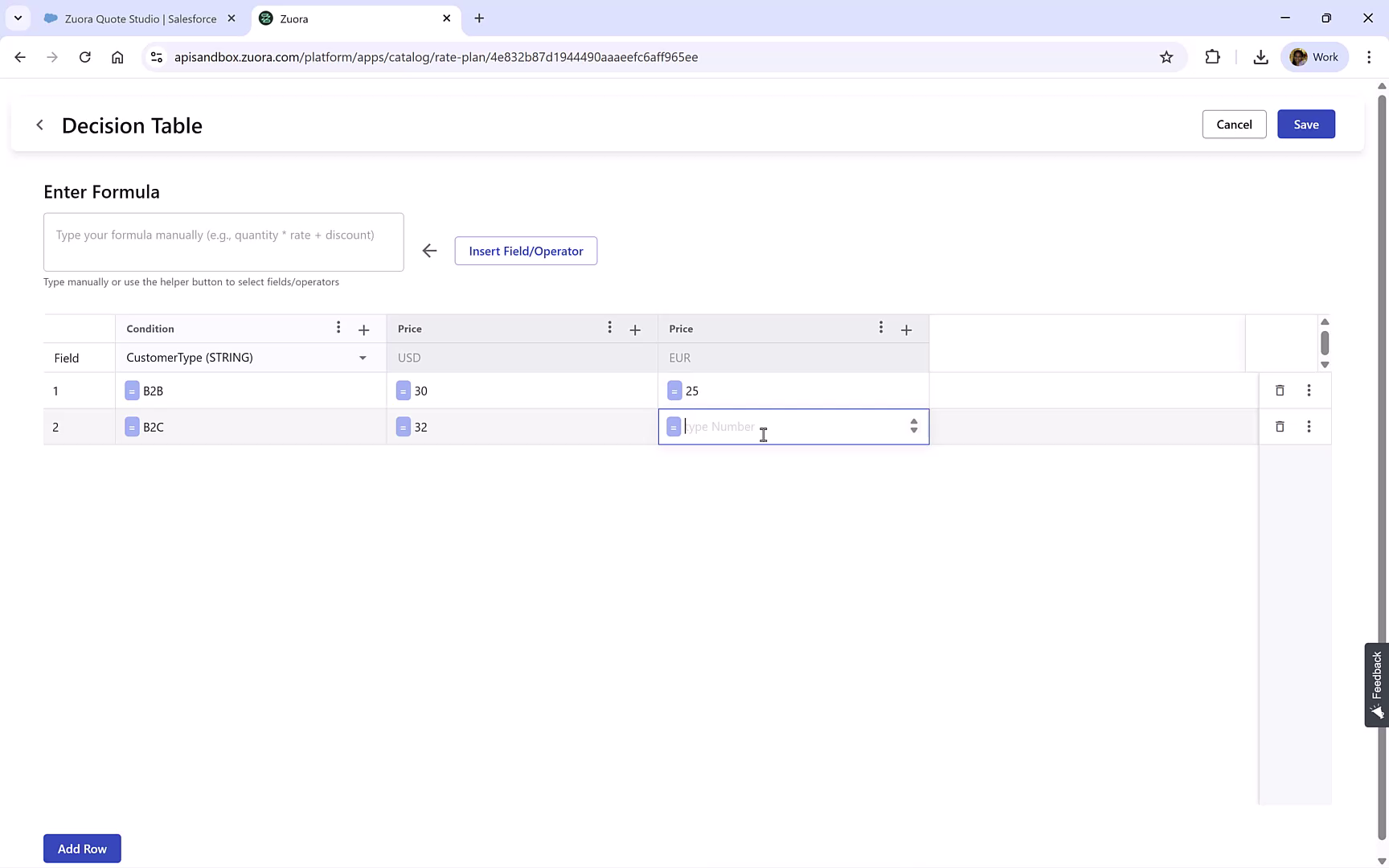Save the Decision Table
This screenshot has height=868, width=1389.
pos(1305,124)
